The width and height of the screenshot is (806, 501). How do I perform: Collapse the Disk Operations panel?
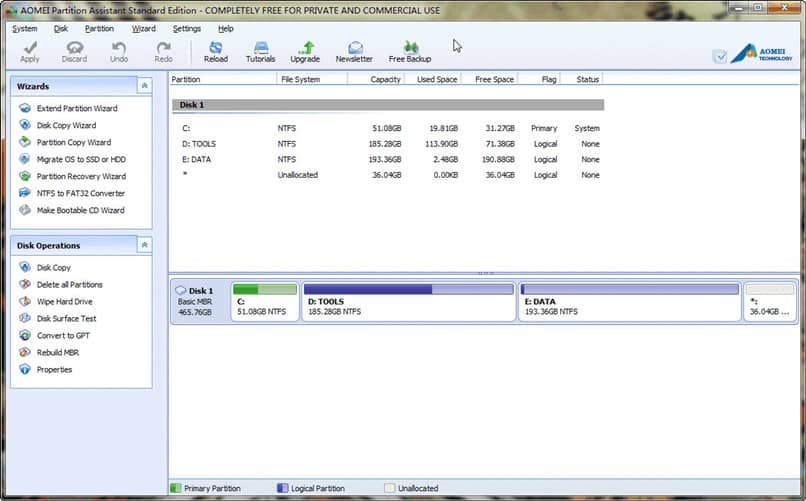click(144, 245)
